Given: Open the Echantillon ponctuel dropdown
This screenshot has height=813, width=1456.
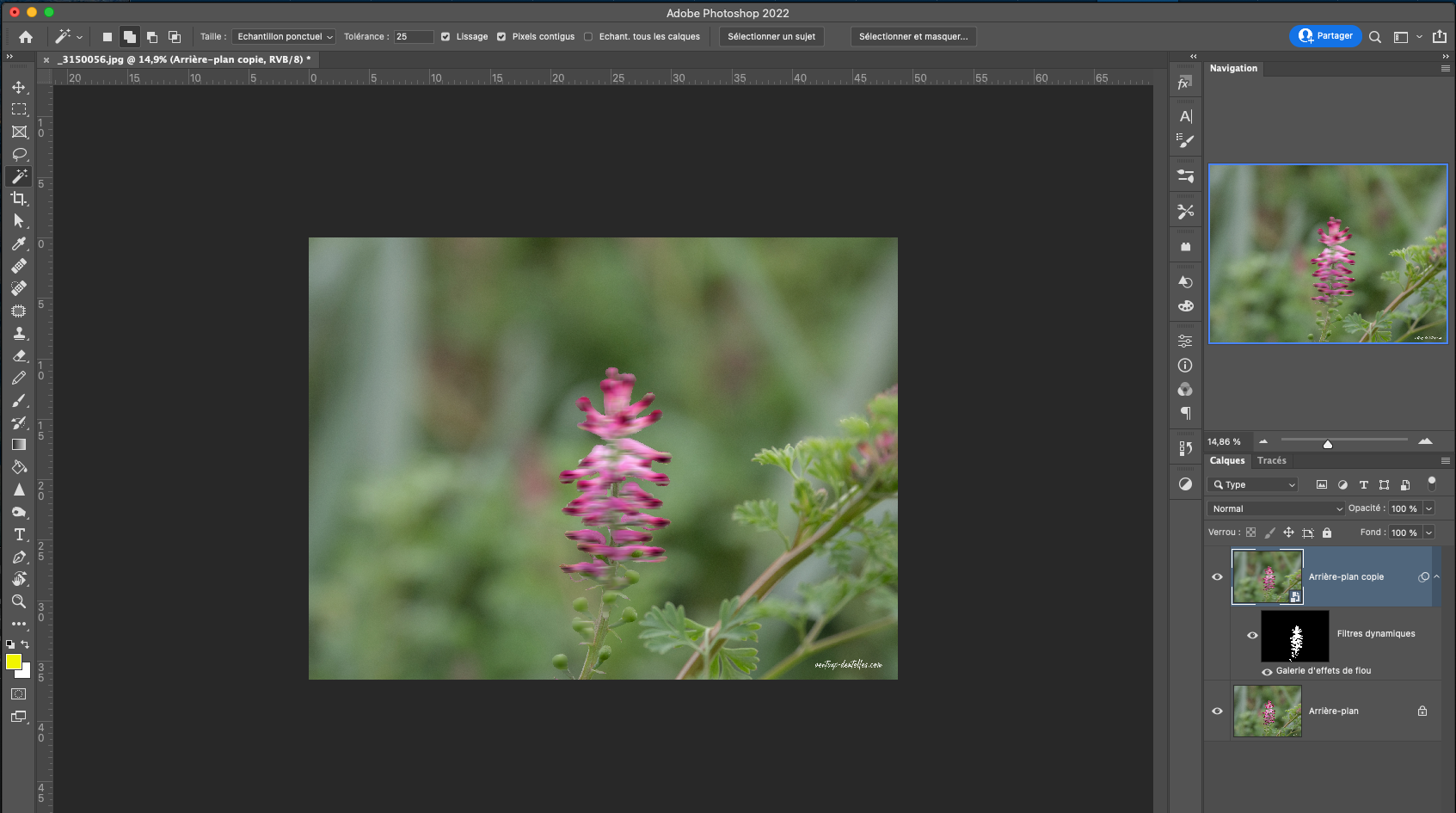Looking at the screenshot, I should point(284,37).
